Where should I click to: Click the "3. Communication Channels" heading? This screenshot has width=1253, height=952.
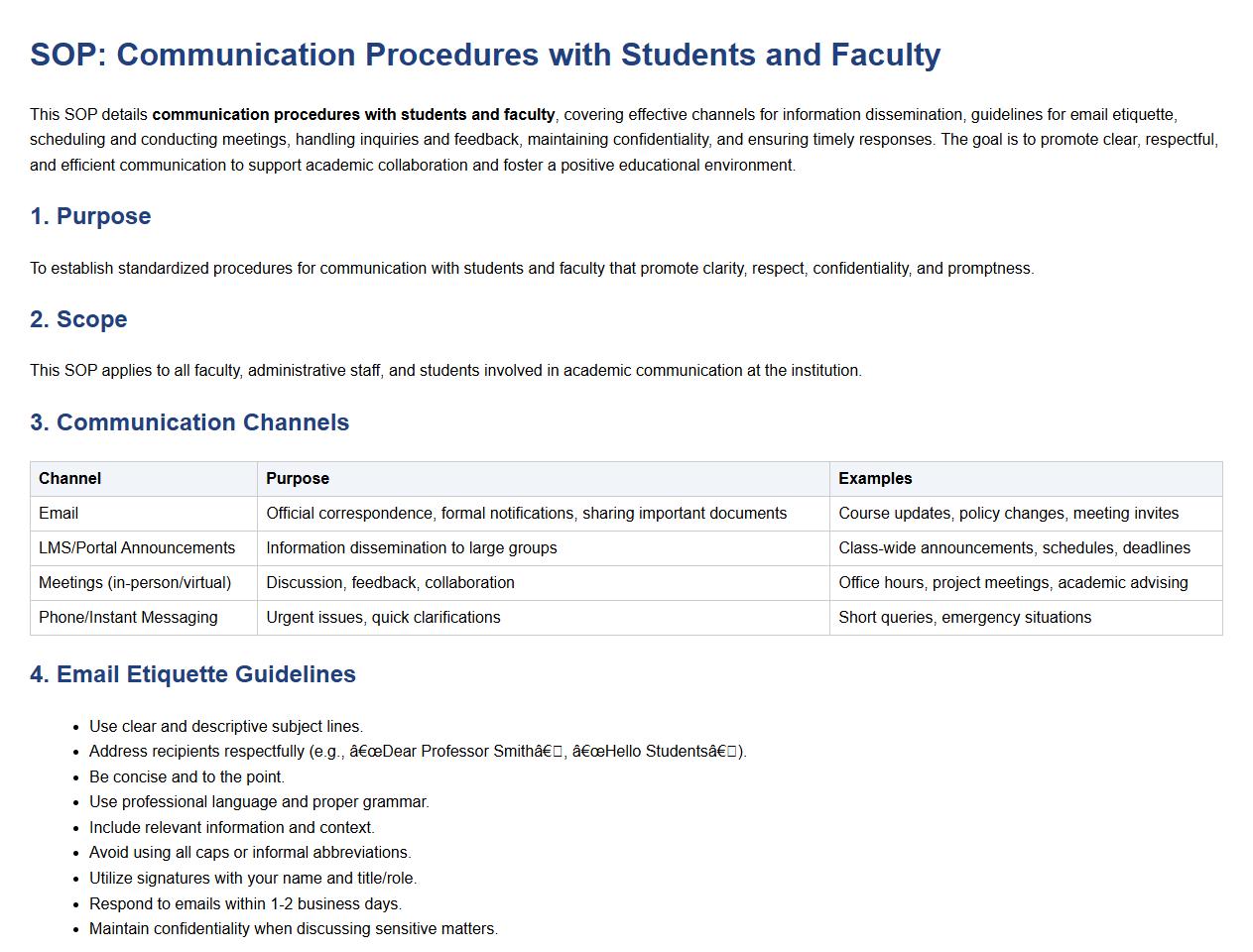point(189,422)
